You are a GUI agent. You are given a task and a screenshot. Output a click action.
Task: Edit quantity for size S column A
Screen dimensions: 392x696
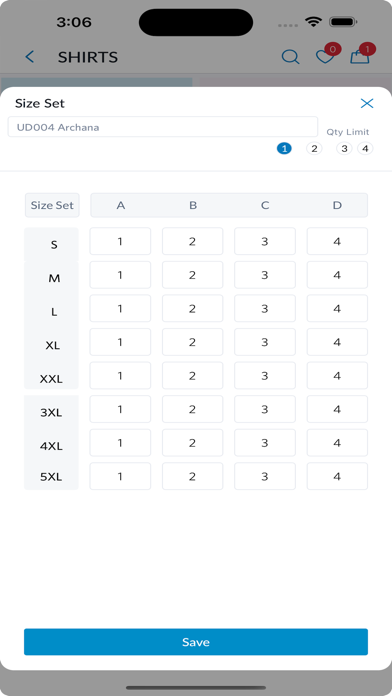(120, 241)
